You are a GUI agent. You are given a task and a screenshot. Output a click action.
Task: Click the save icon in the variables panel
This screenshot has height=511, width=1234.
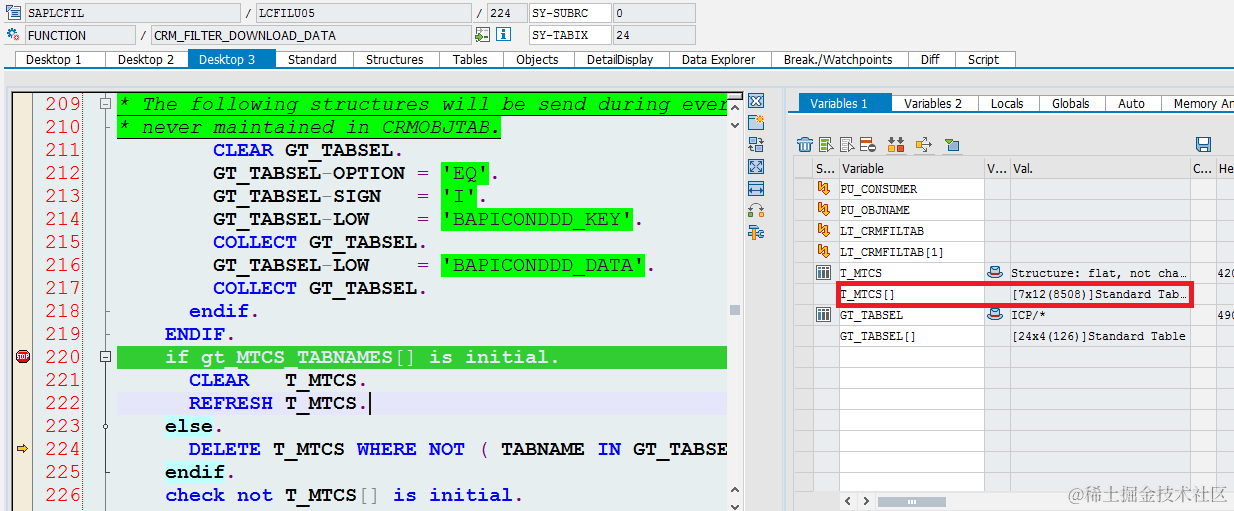1203,144
